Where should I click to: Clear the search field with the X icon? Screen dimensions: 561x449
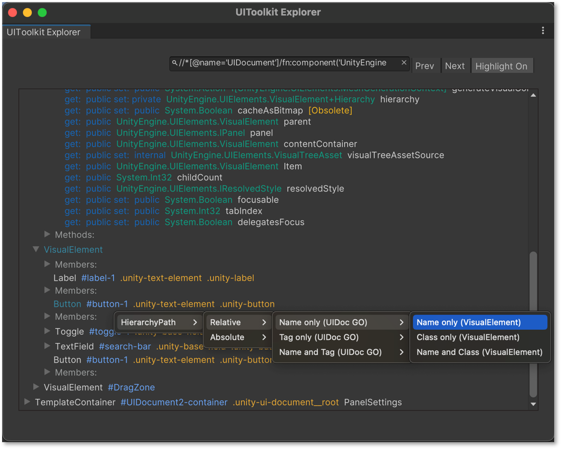pyautogui.click(x=404, y=63)
